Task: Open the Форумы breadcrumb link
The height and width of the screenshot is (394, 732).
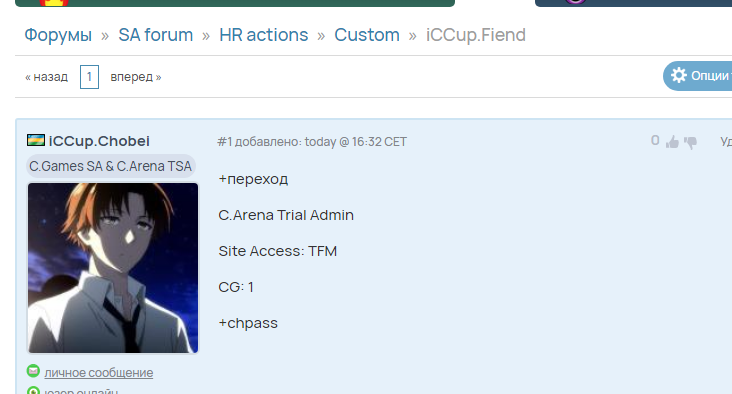Action: pyautogui.click(x=58, y=35)
